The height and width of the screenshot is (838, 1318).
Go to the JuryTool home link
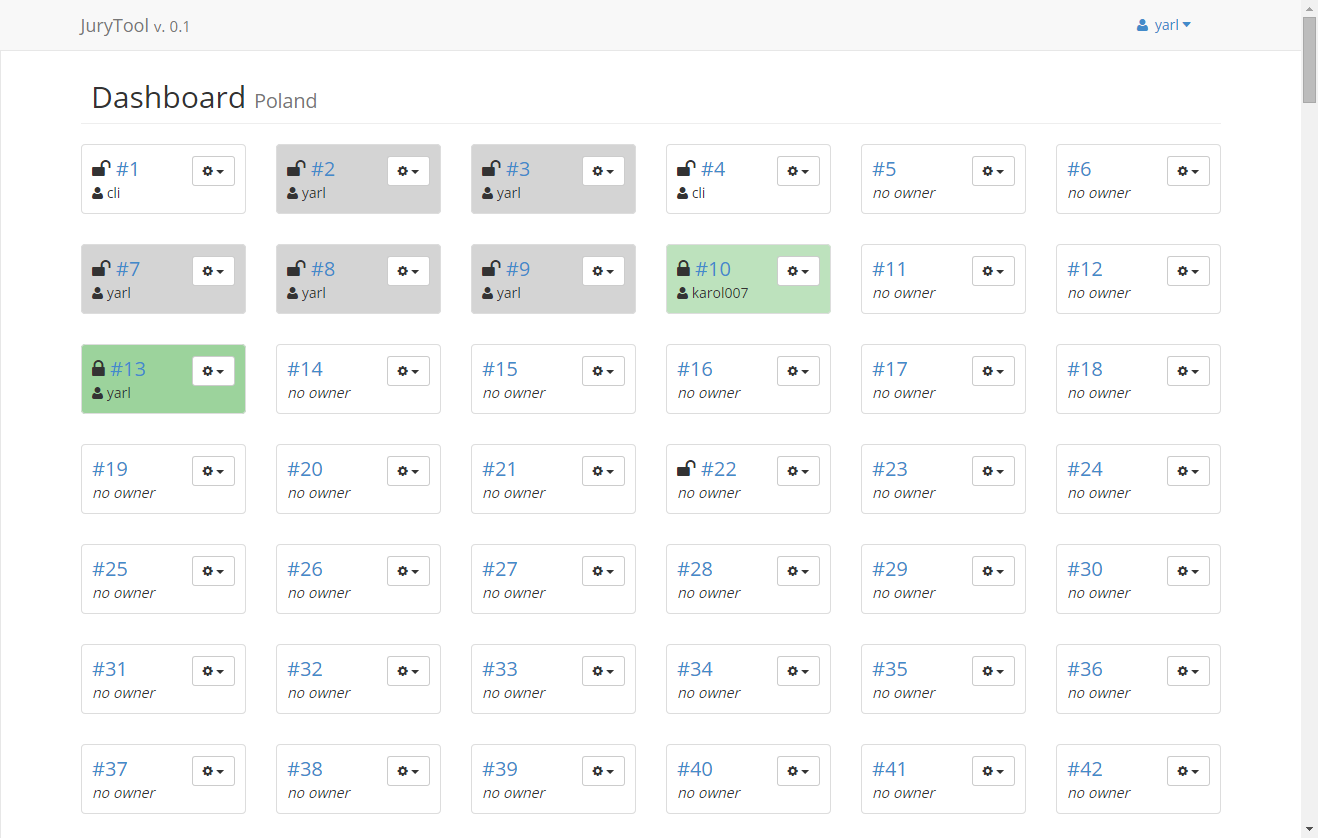coord(135,26)
